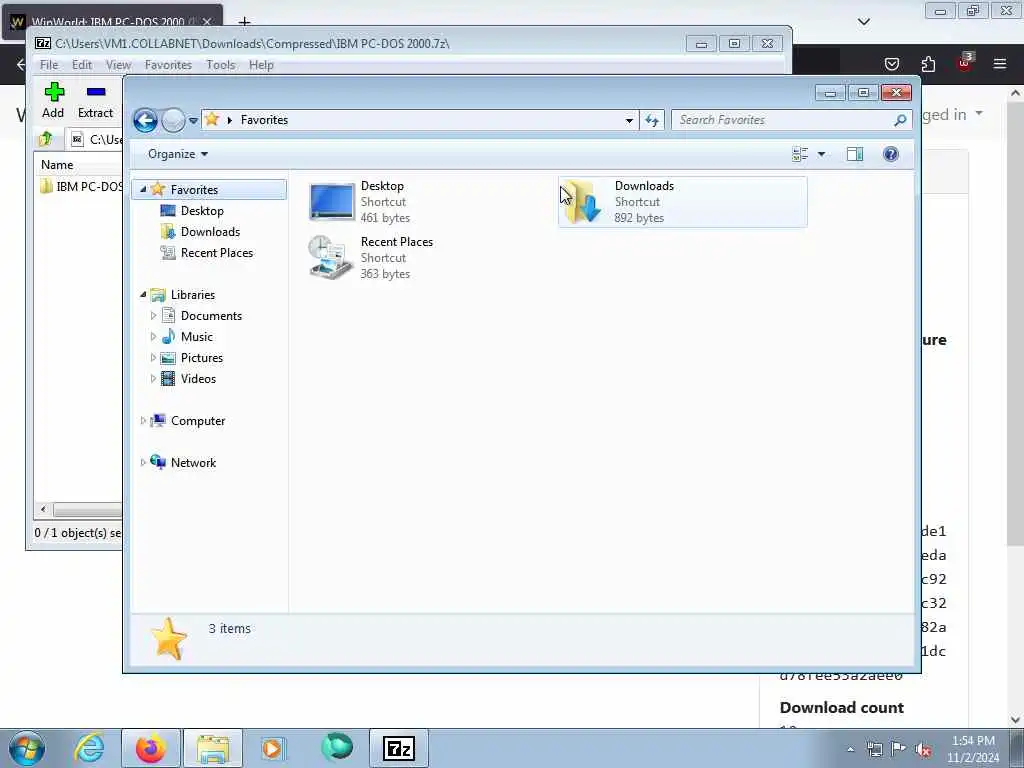Launch Internet Explorer from taskbar
The image size is (1024, 768).
[x=89, y=748]
